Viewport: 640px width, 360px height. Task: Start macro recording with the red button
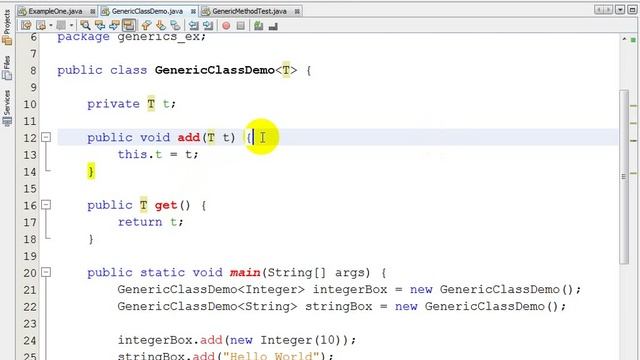(x=226, y=26)
